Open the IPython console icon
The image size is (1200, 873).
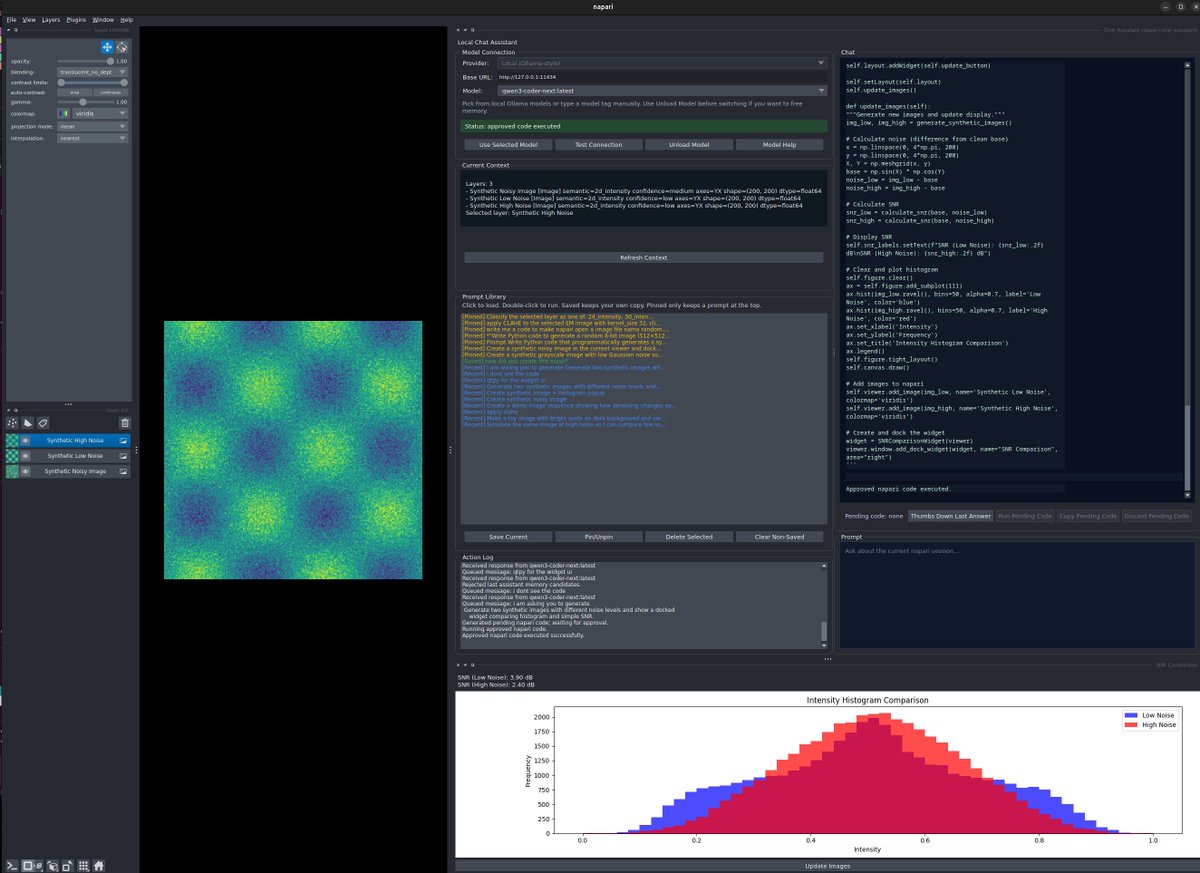[12, 866]
